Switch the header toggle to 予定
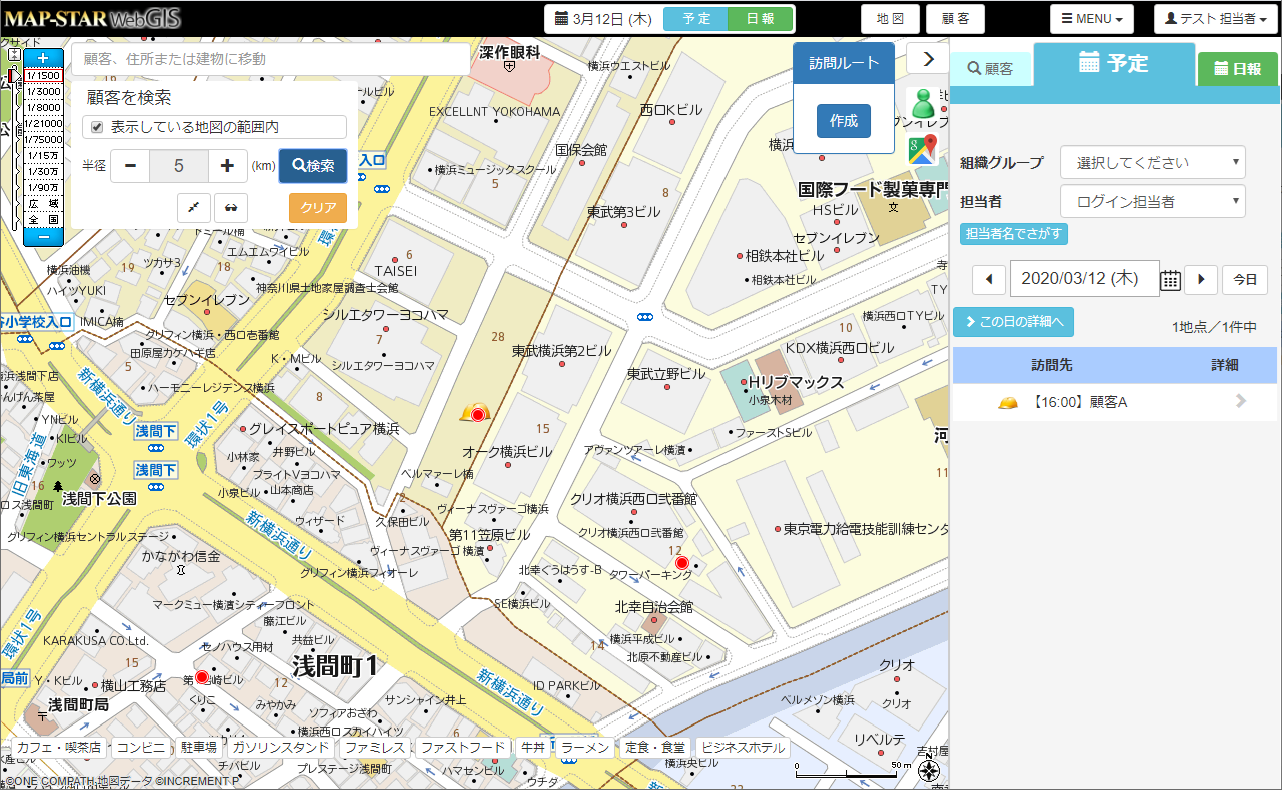Viewport: 1282px width, 790px height. [696, 19]
